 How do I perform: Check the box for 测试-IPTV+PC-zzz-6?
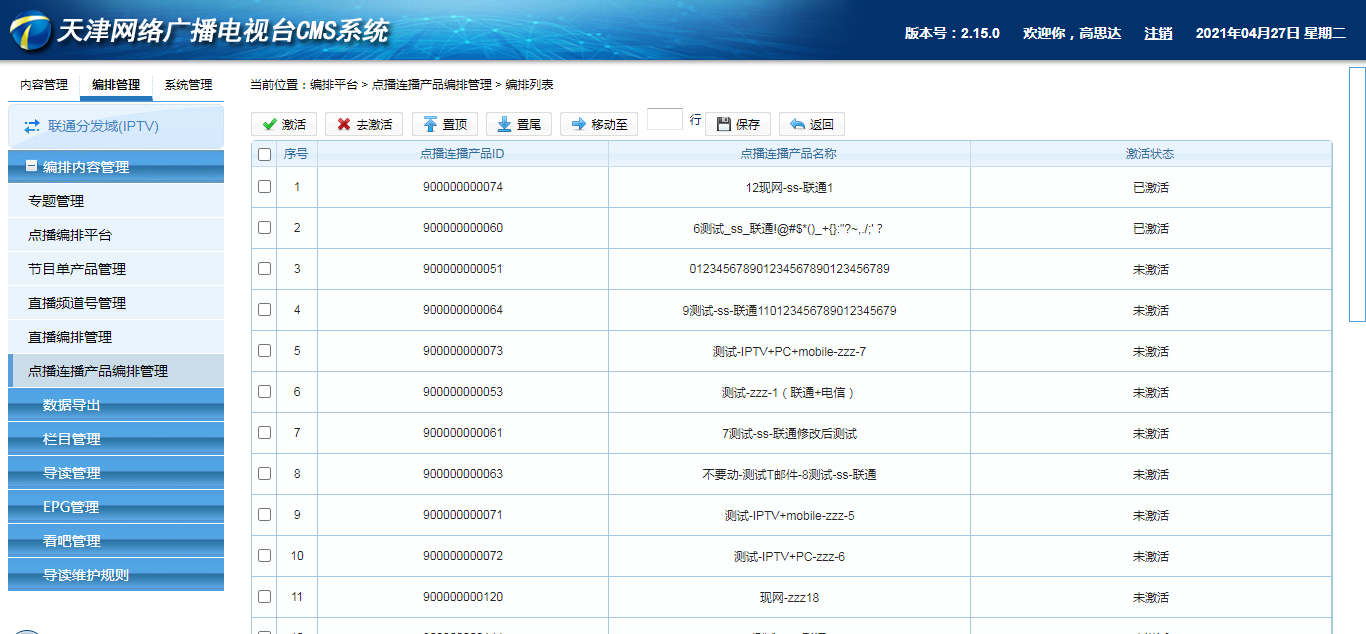pyautogui.click(x=264, y=555)
